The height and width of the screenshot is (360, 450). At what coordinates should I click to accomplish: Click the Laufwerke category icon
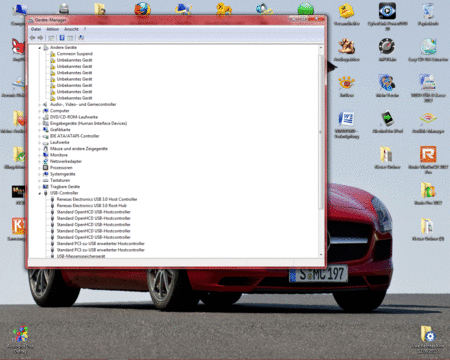pos(46,143)
